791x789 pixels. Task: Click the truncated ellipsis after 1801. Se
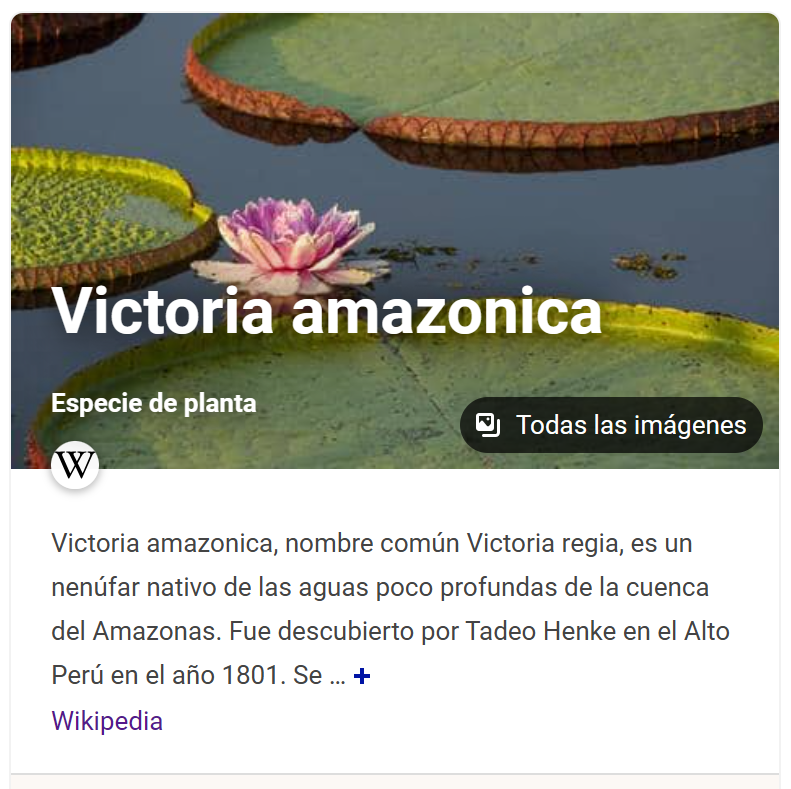tap(337, 676)
